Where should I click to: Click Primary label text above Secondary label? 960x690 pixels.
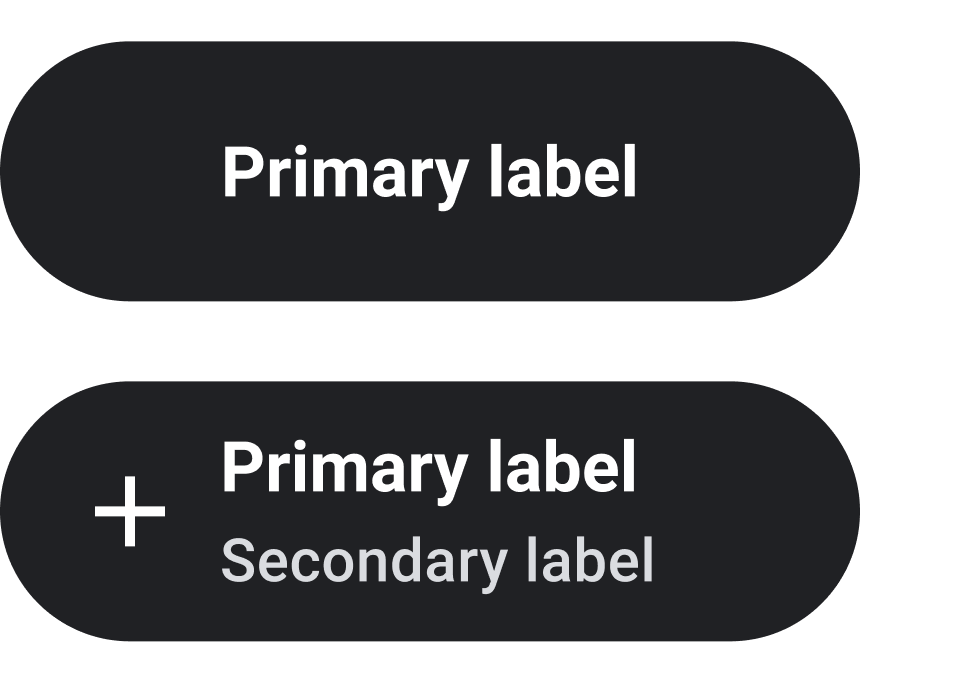[429, 467]
